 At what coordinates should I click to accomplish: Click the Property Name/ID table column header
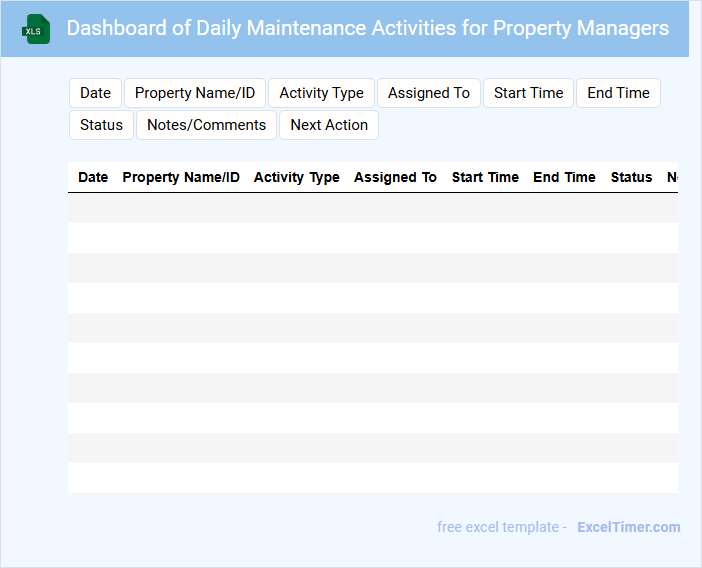pyautogui.click(x=181, y=177)
